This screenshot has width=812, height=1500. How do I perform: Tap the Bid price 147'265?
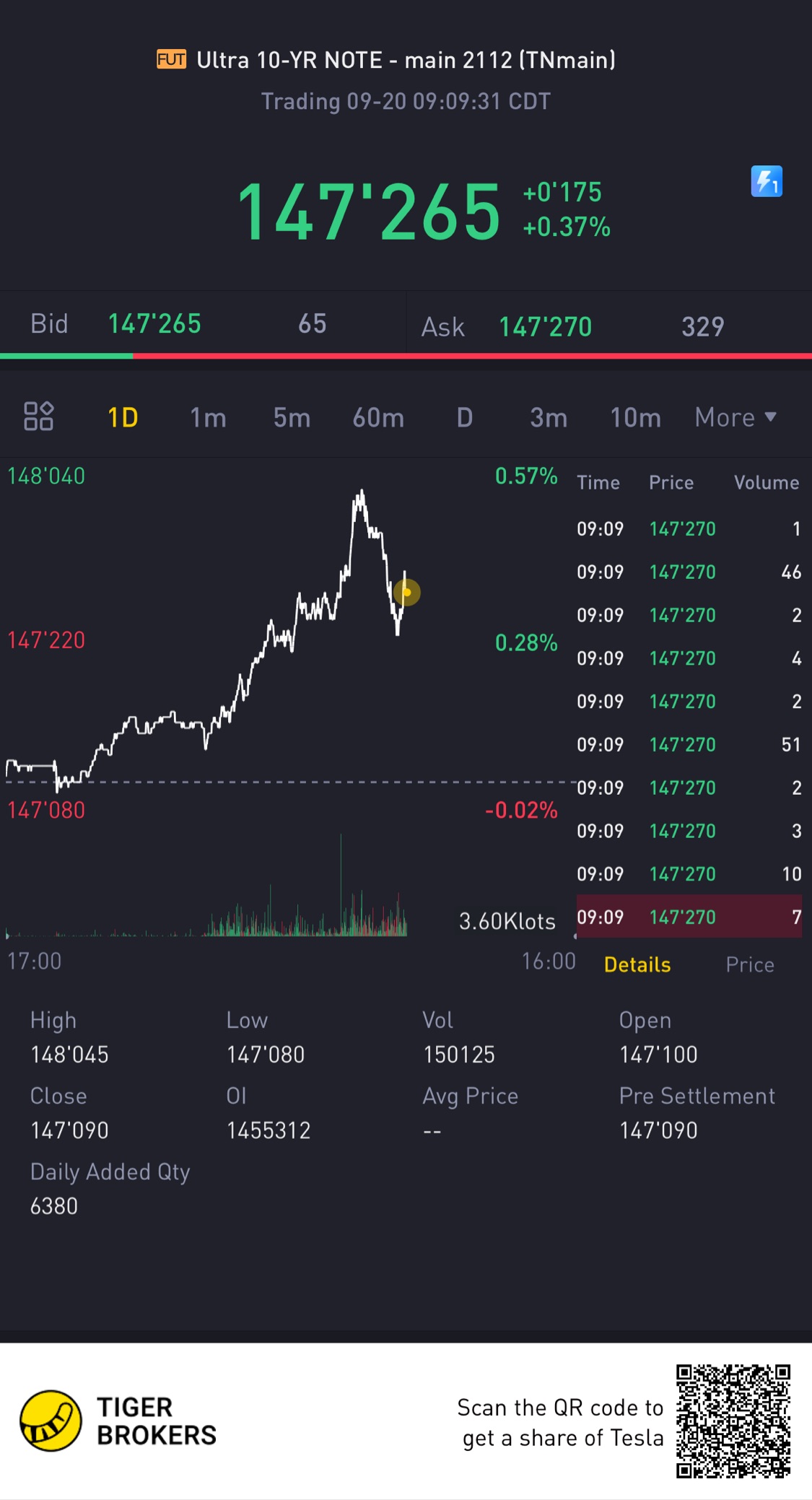[x=154, y=324]
